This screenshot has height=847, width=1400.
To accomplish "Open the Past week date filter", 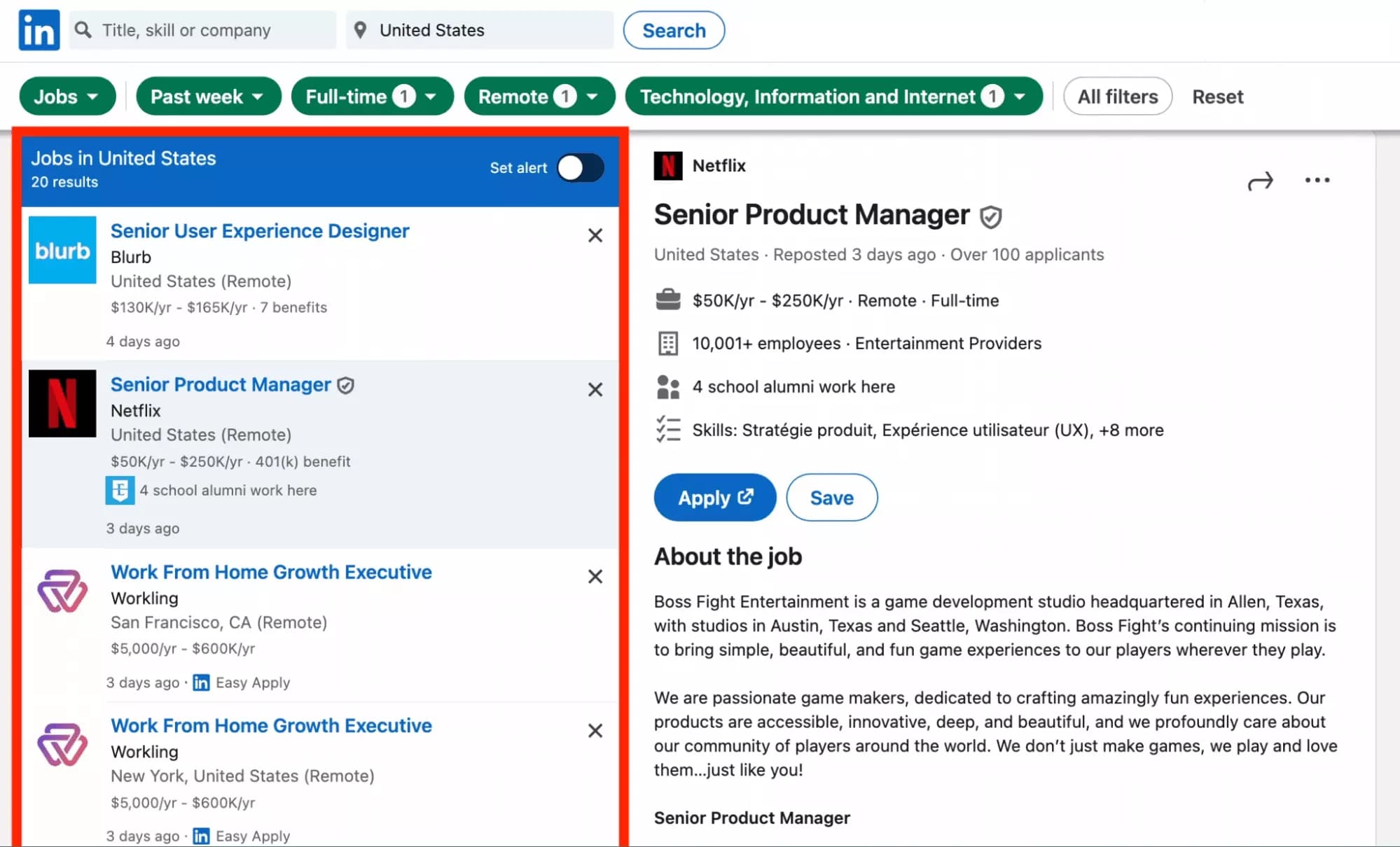I will [x=208, y=96].
